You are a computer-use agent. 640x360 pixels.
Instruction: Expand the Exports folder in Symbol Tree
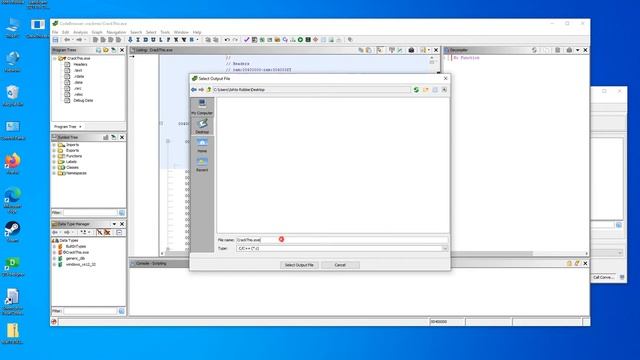coord(54,151)
